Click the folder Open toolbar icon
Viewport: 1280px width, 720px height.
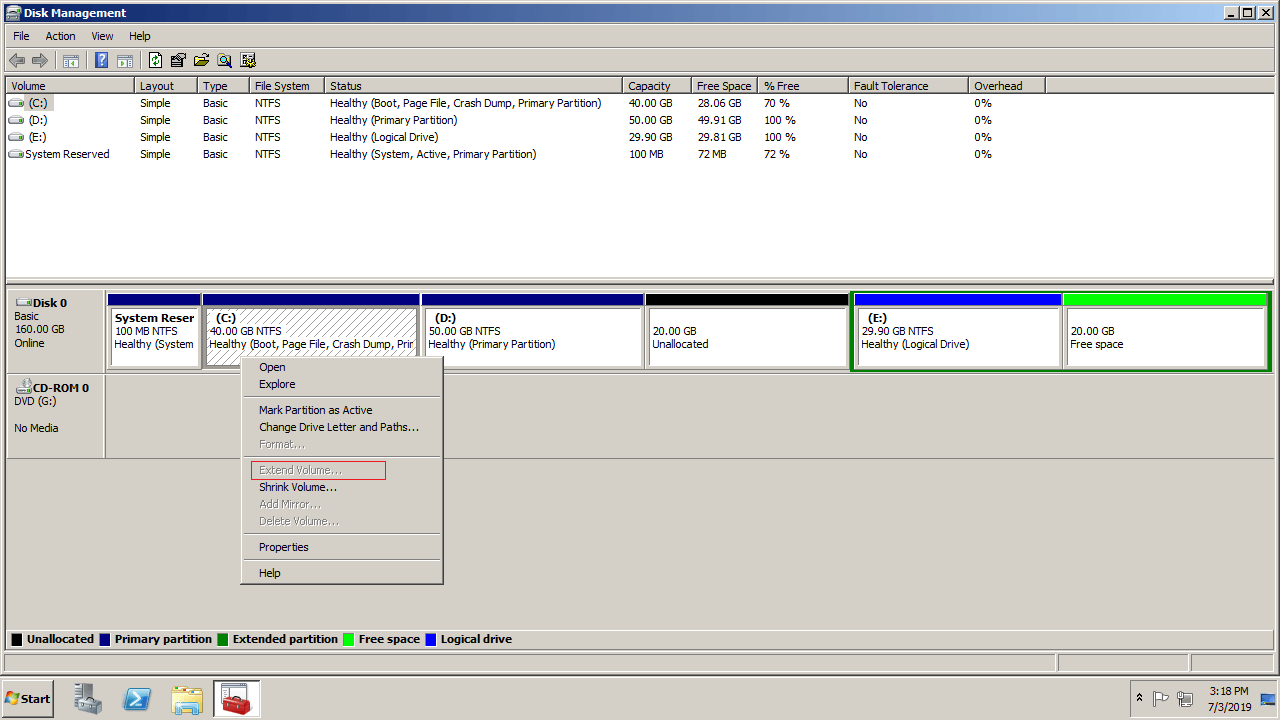tap(202, 61)
